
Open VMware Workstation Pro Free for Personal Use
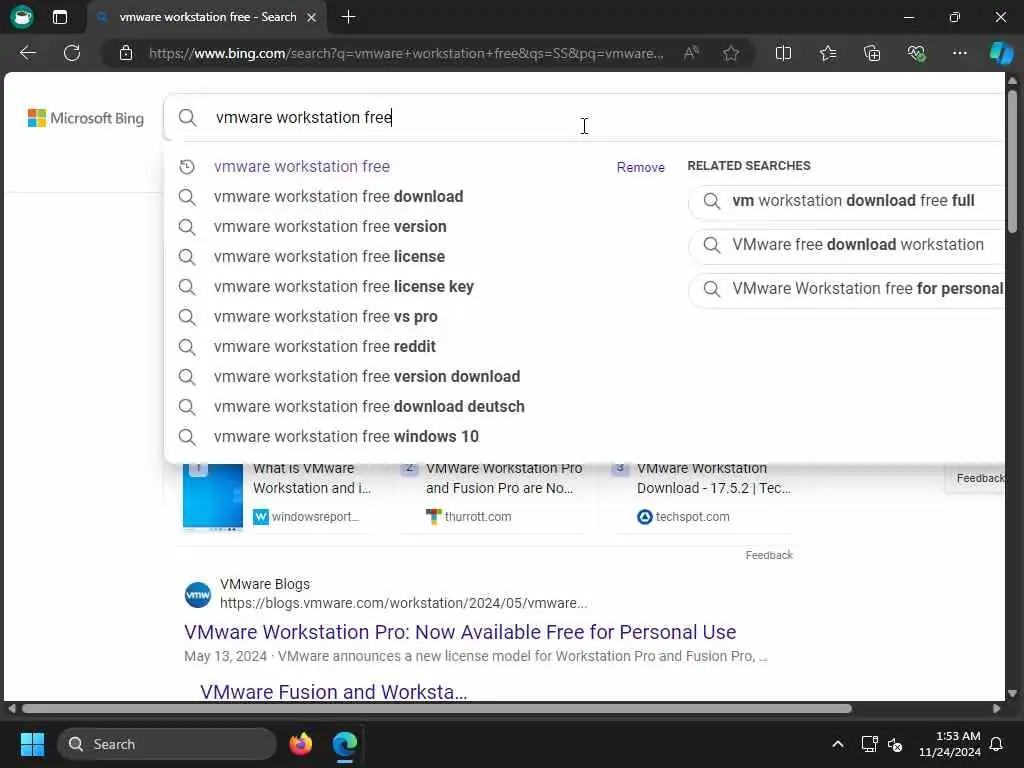460,632
